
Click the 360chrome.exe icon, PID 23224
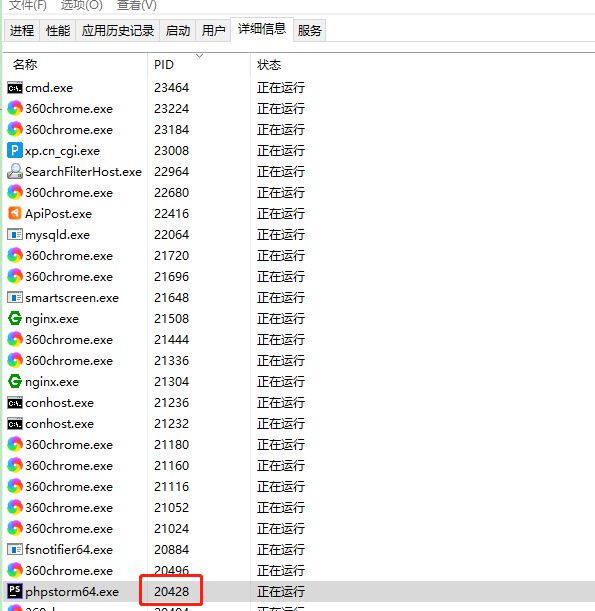tap(15, 108)
